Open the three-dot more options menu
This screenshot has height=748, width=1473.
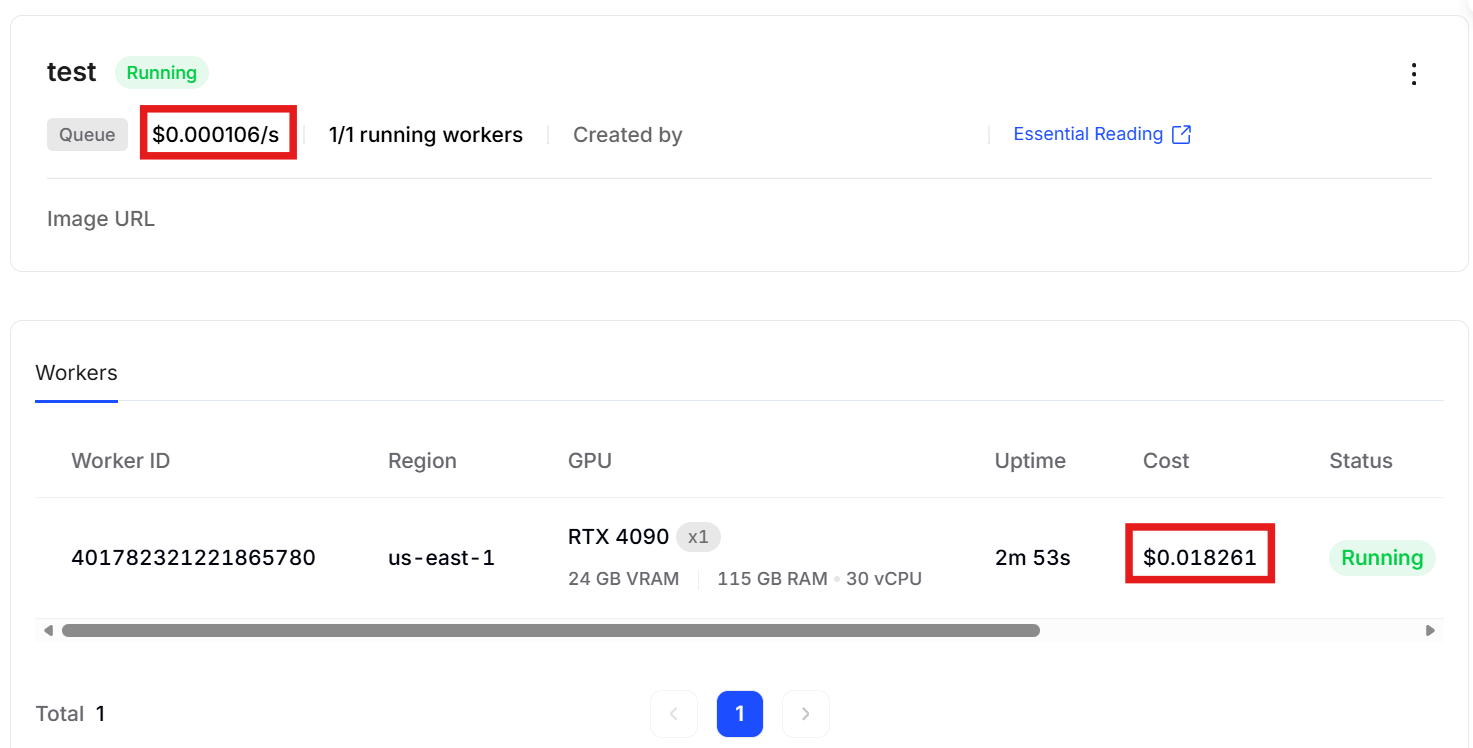pyautogui.click(x=1413, y=74)
